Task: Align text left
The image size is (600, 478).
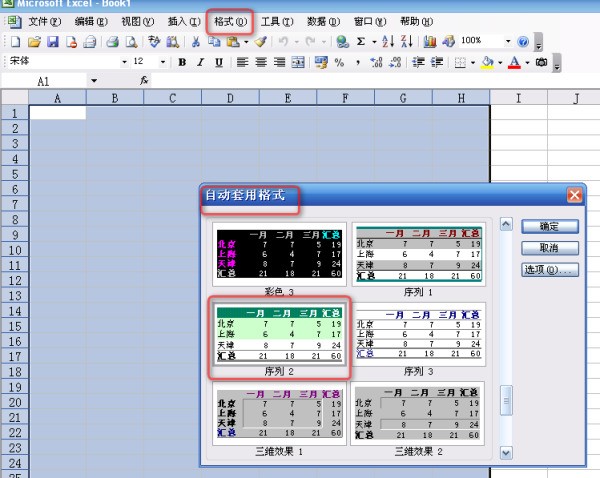Action: [242, 62]
